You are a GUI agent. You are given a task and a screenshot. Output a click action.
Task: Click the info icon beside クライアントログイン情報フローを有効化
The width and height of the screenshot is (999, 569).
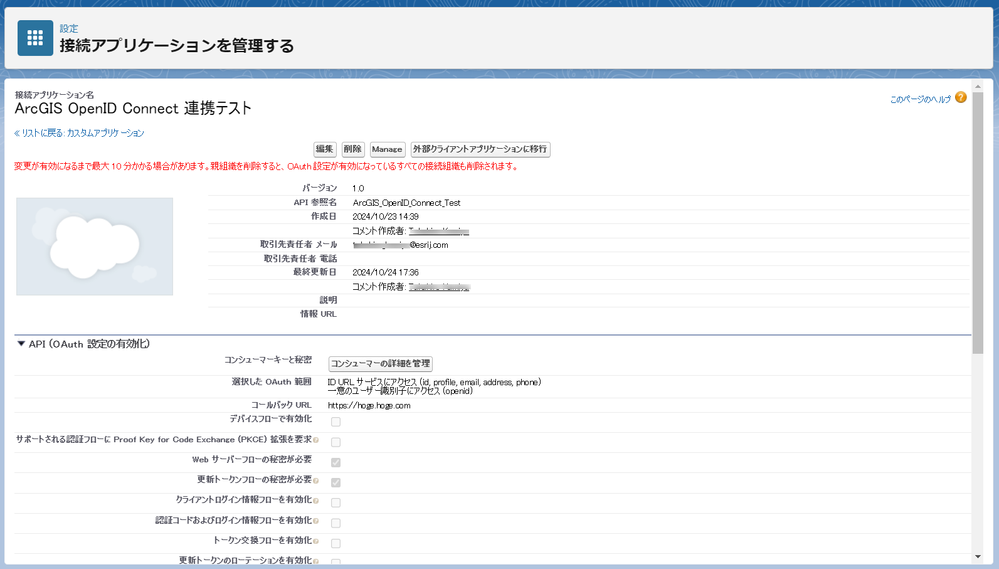click(316, 501)
